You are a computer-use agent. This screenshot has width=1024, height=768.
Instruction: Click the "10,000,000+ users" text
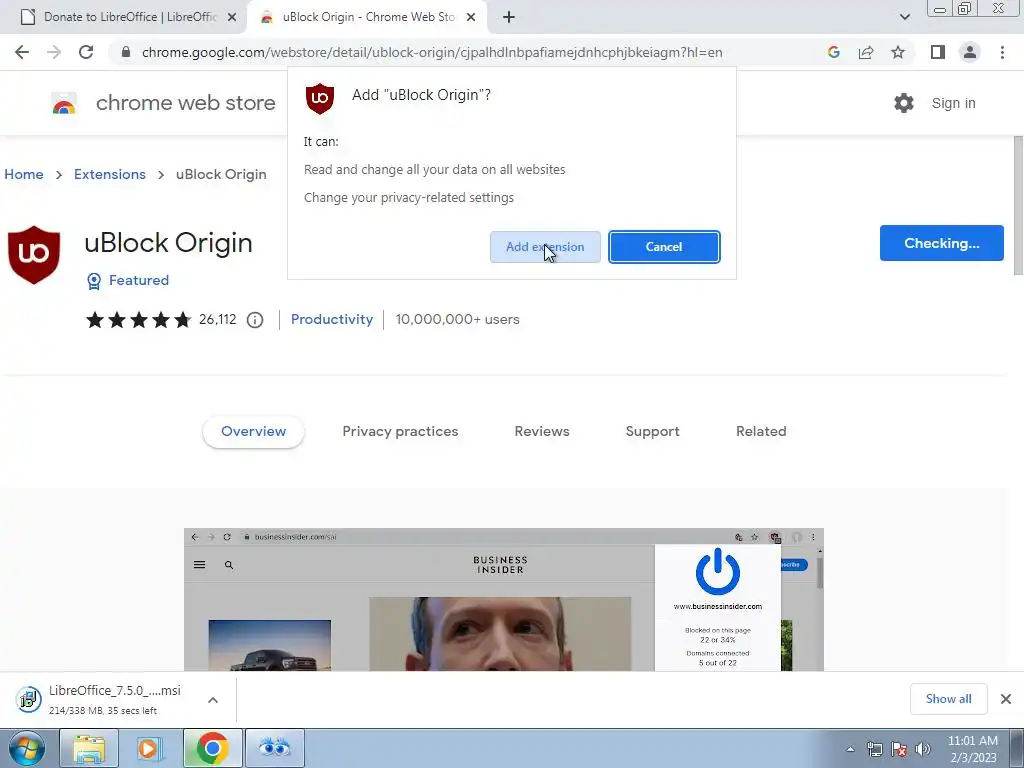tap(457, 319)
